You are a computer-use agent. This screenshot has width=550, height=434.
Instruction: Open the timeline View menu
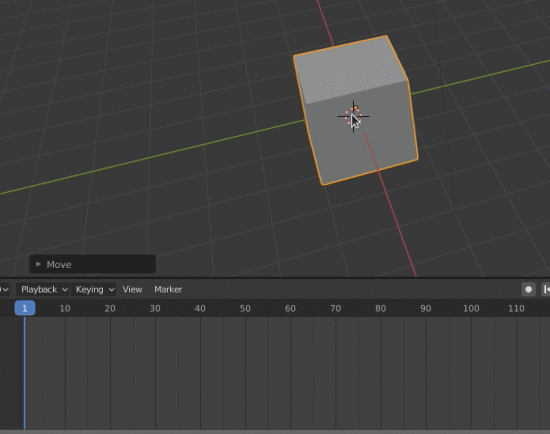click(x=132, y=289)
